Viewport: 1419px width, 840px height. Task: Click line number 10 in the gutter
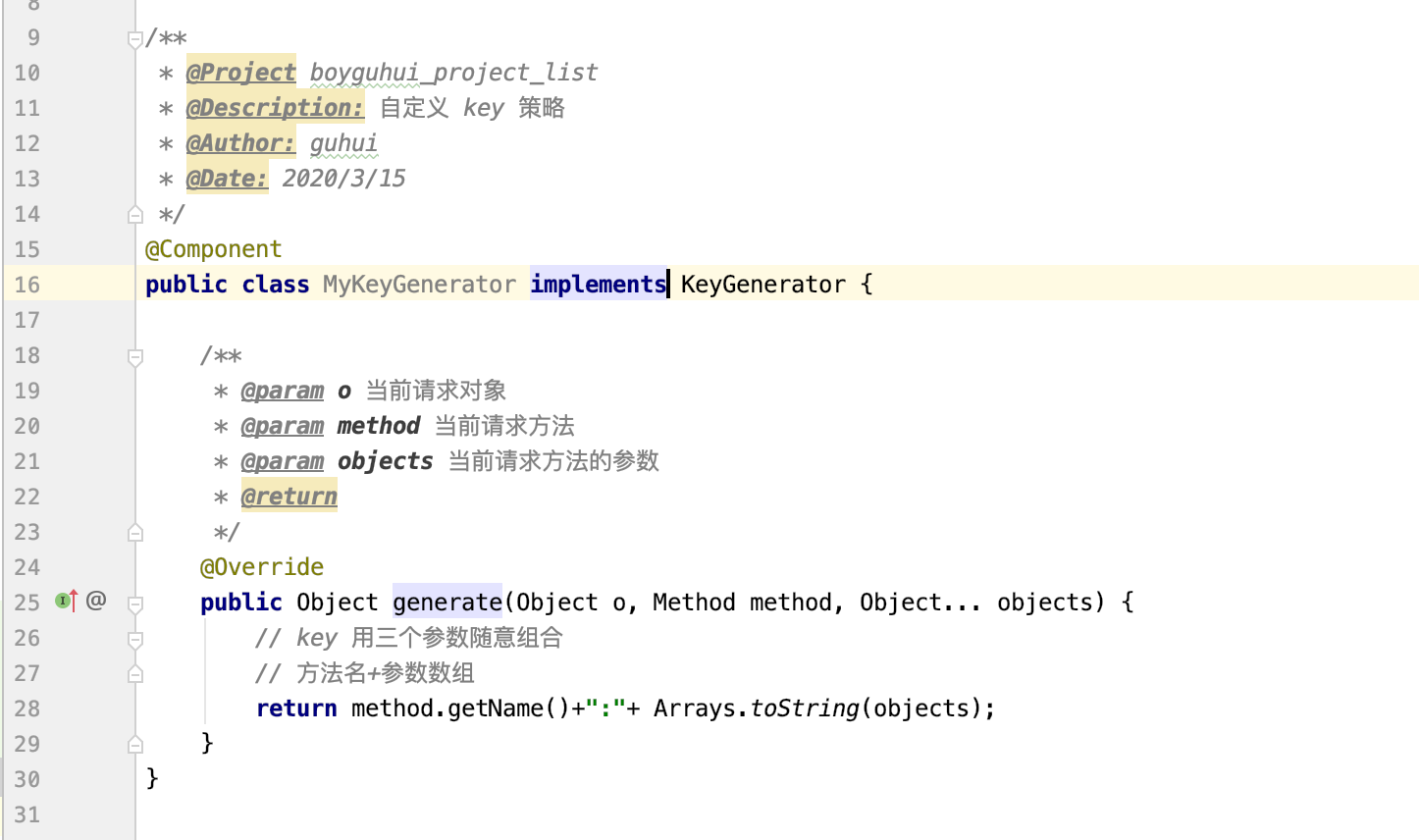[27, 73]
